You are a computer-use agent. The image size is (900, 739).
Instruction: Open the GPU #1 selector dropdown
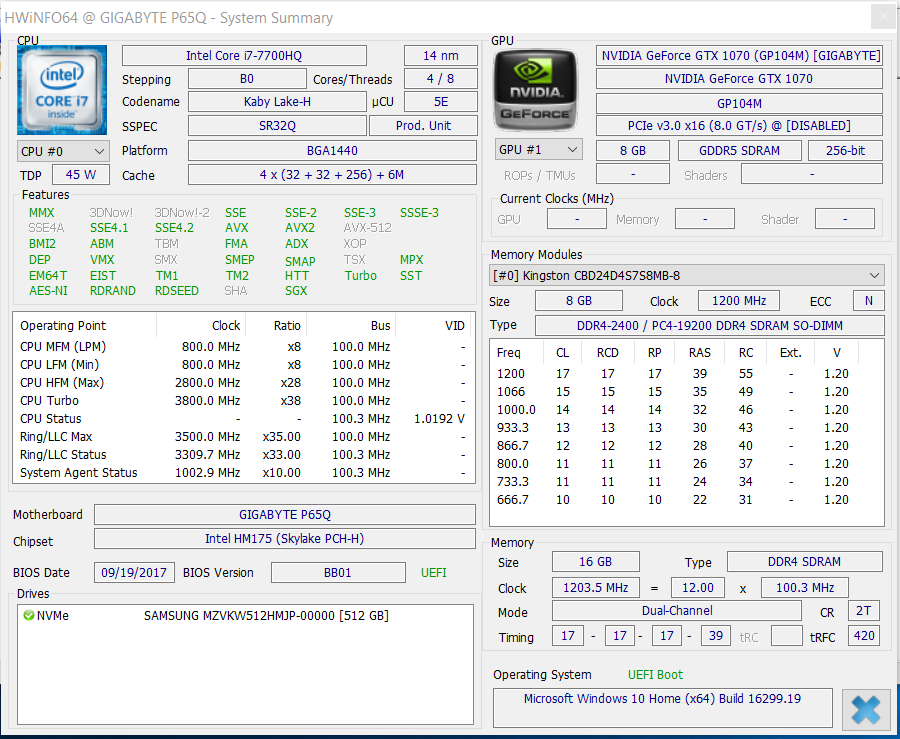click(x=538, y=150)
